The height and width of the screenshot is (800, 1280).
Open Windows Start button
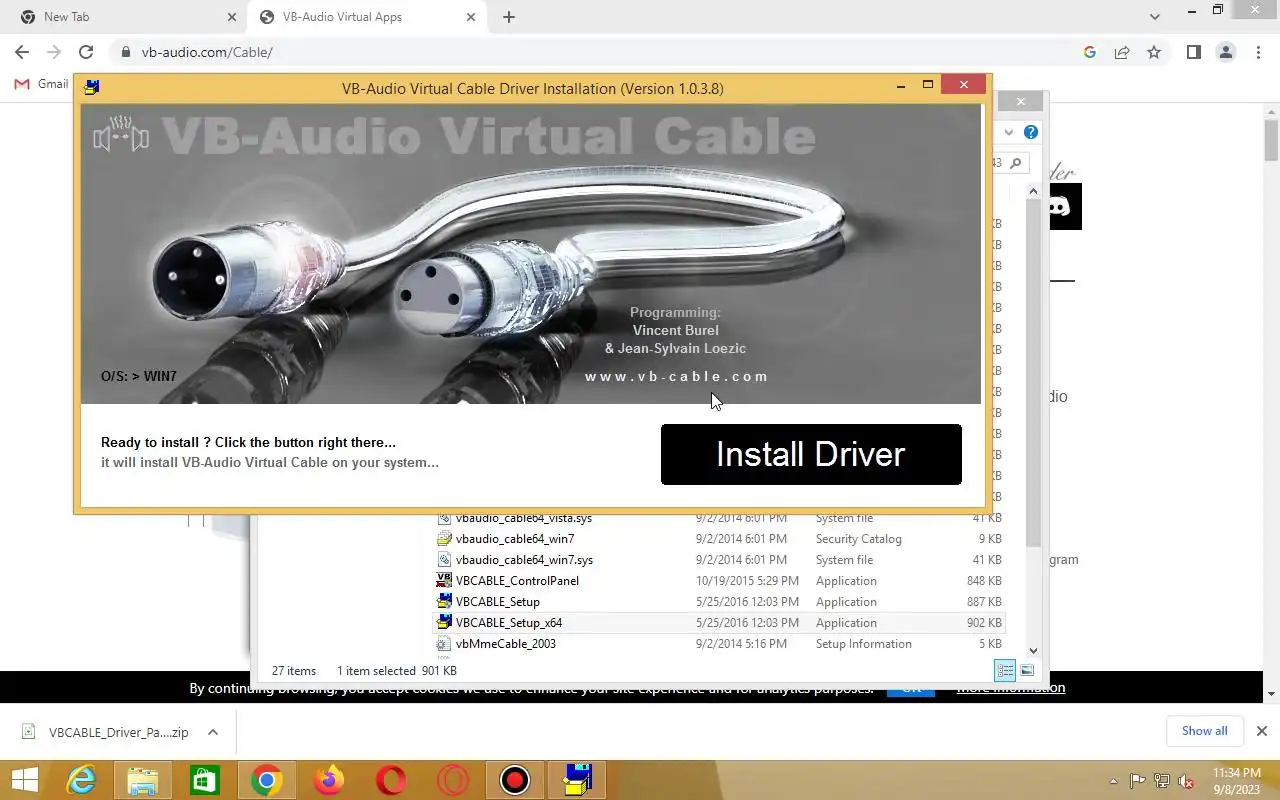coord(24,780)
